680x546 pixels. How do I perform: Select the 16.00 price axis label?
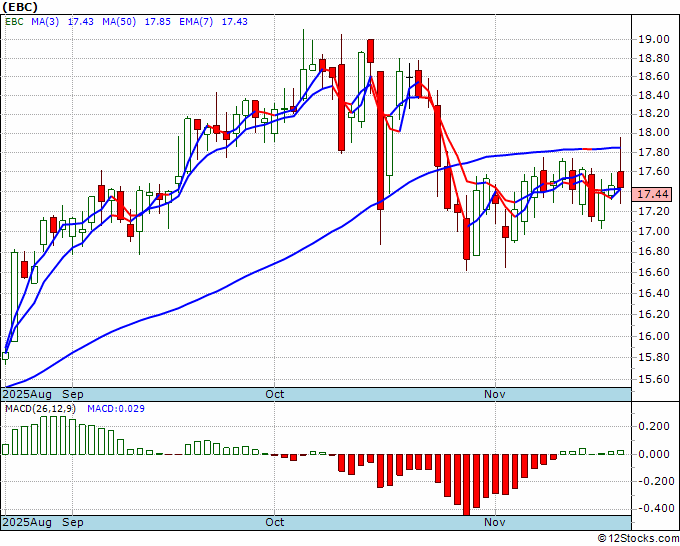[654, 336]
